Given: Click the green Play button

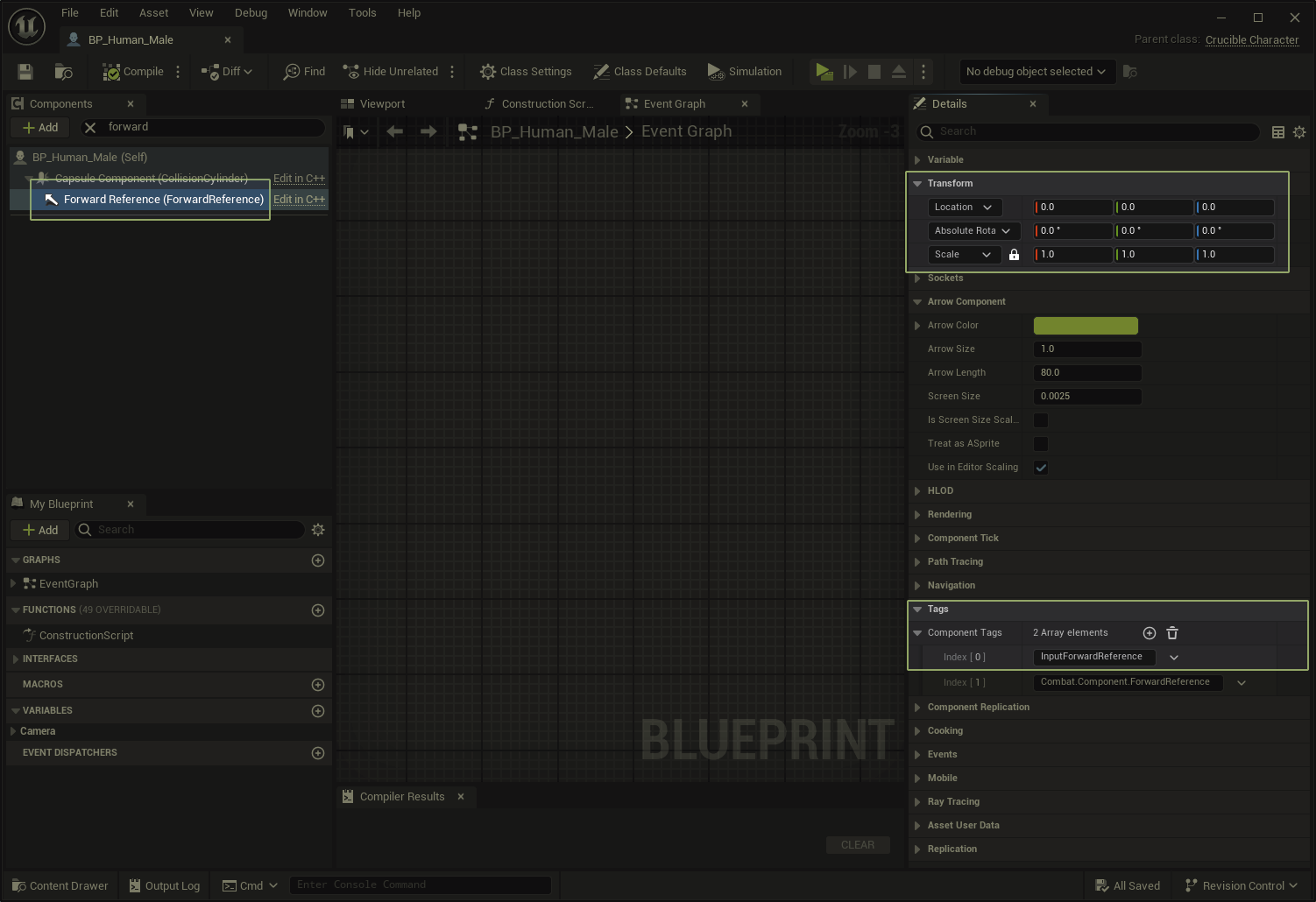Looking at the screenshot, I should [824, 72].
